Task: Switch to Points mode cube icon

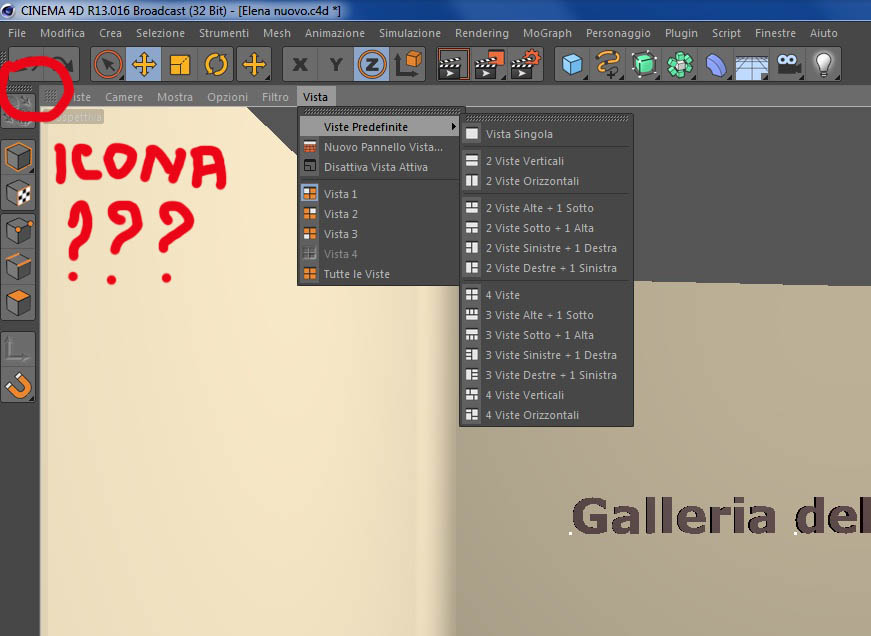Action: coord(18,231)
